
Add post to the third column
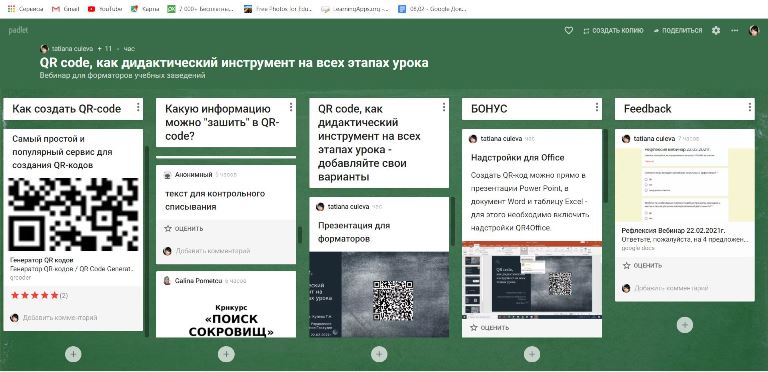pos(379,354)
